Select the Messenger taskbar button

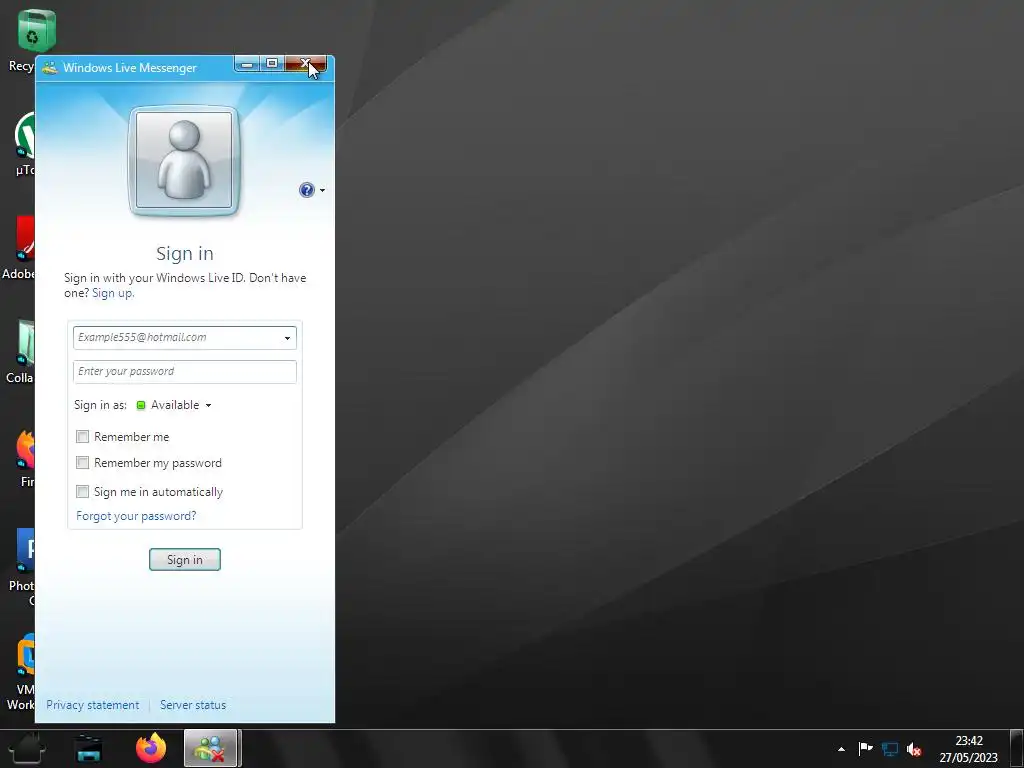(211, 748)
